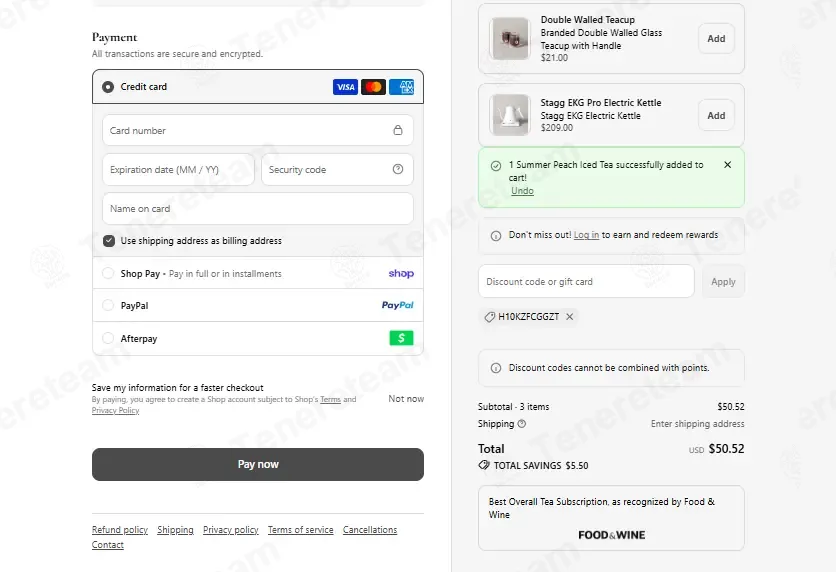Image resolution: width=836 pixels, height=572 pixels.
Task: Click the Visa card logo
Action: click(x=345, y=87)
